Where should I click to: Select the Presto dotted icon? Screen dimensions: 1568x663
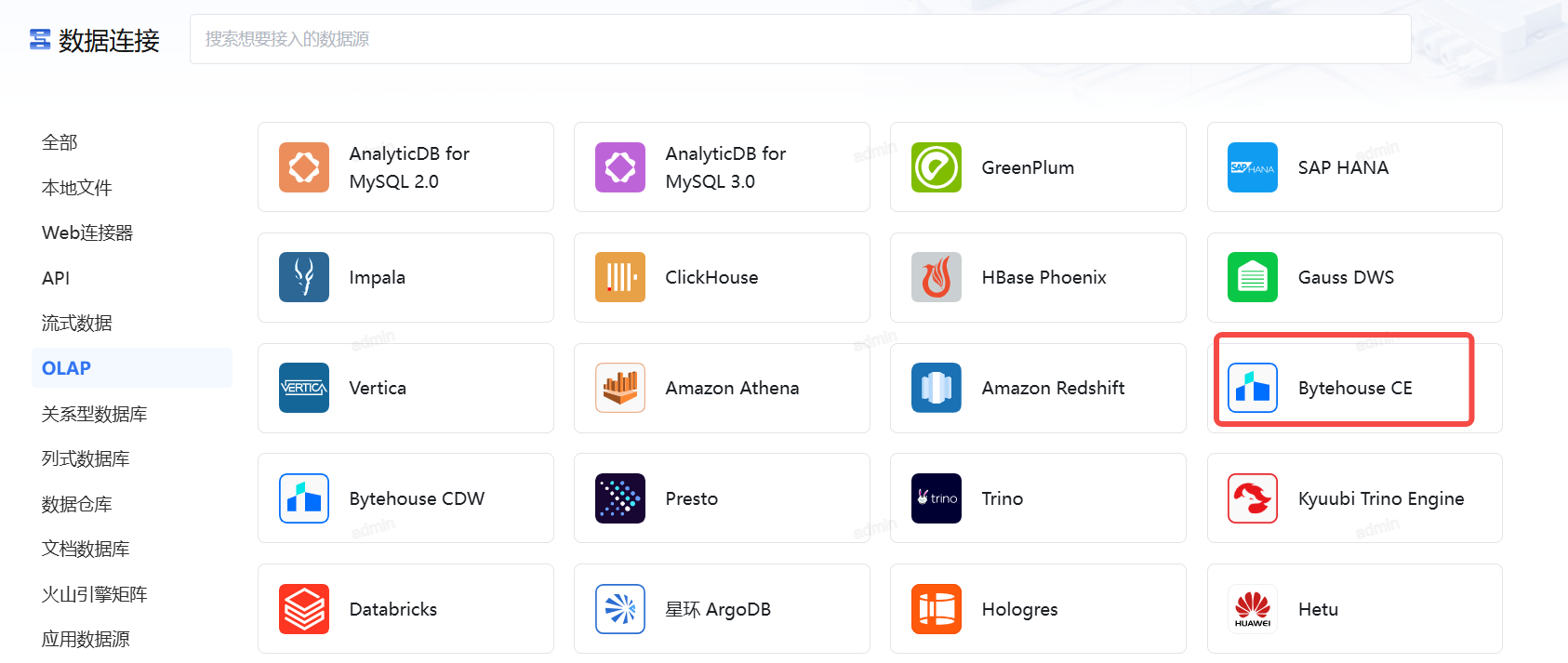click(619, 498)
